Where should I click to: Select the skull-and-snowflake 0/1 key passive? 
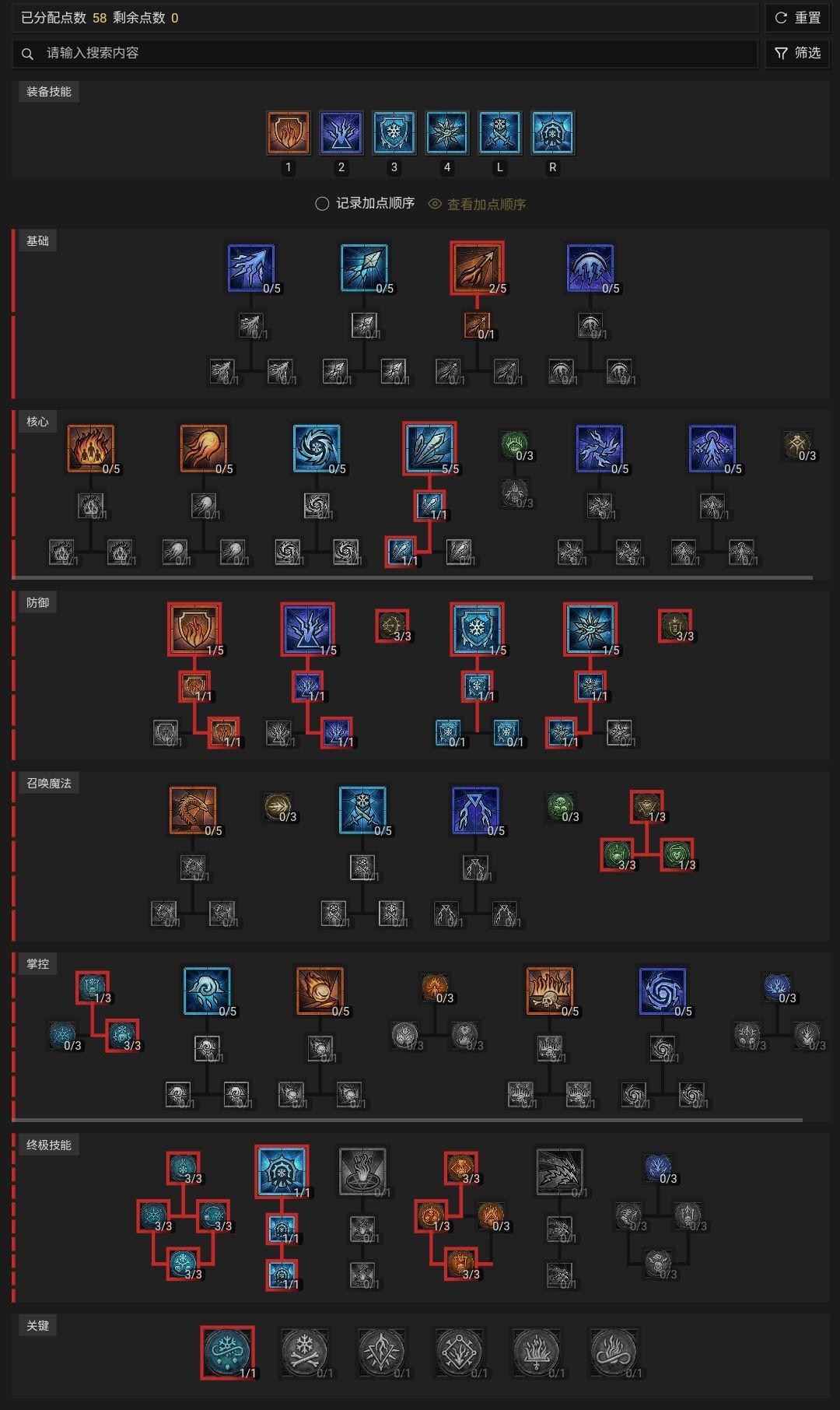[x=306, y=1352]
